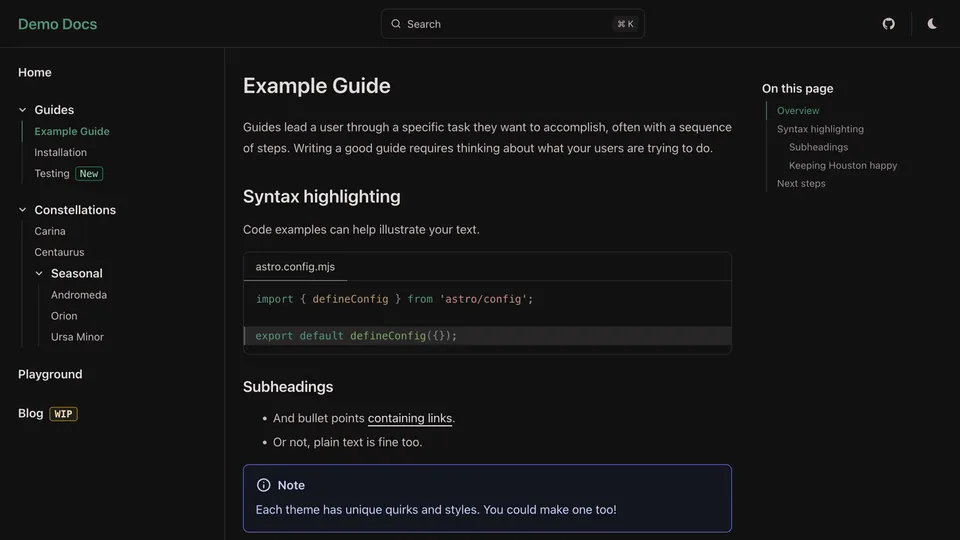Select the astro.config.mjs code tab
This screenshot has width=960, height=540.
pyautogui.click(x=295, y=267)
